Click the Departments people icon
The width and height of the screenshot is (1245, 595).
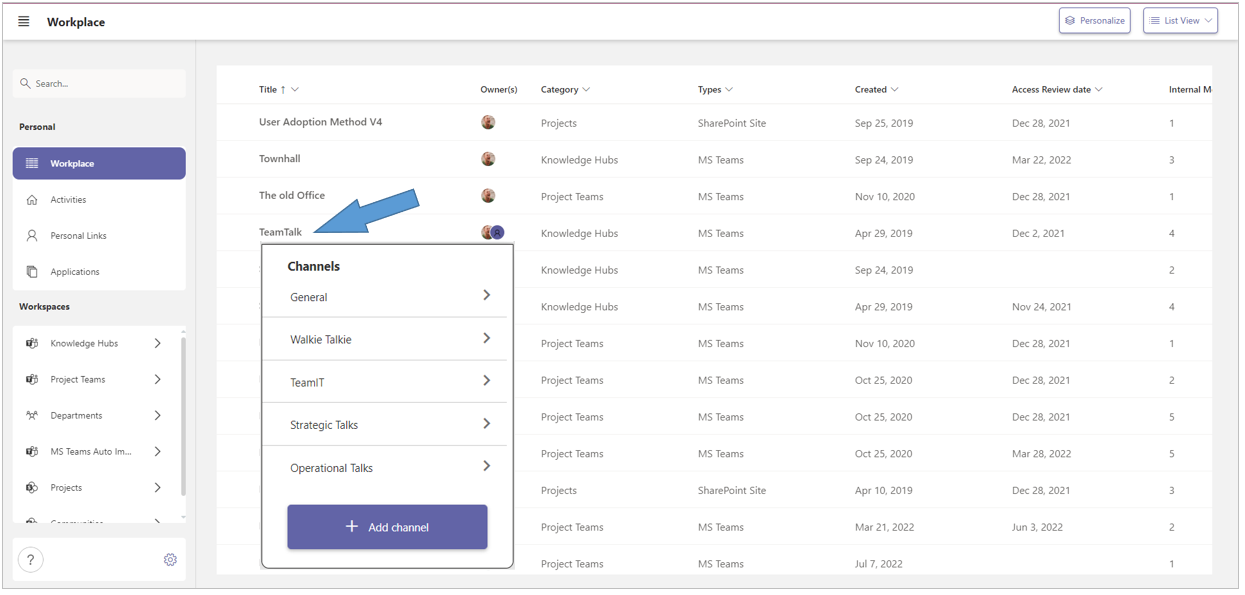(x=32, y=416)
